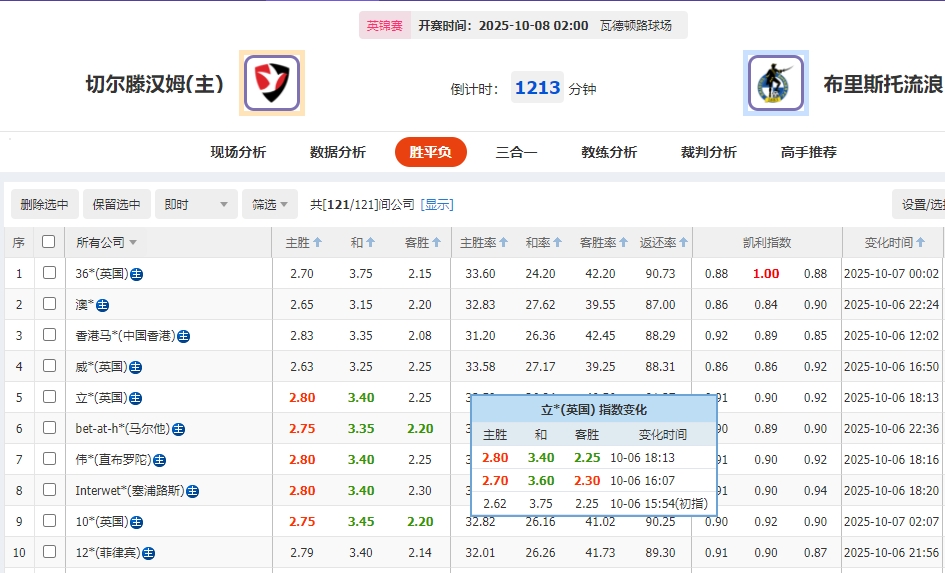This screenshot has width=945, height=573.
Task: Toggle the select-all checkbox in header
Action: tap(49, 242)
